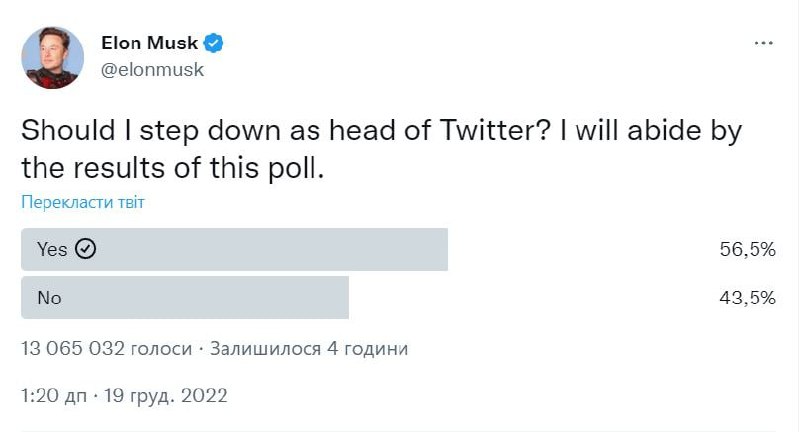Click the 43,5% result percentage
800x432 pixels.
[748, 298]
